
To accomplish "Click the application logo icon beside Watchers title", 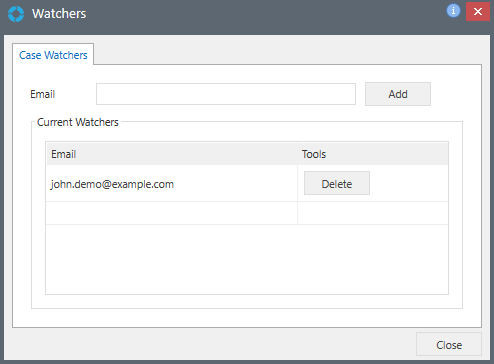I will tap(16, 14).
